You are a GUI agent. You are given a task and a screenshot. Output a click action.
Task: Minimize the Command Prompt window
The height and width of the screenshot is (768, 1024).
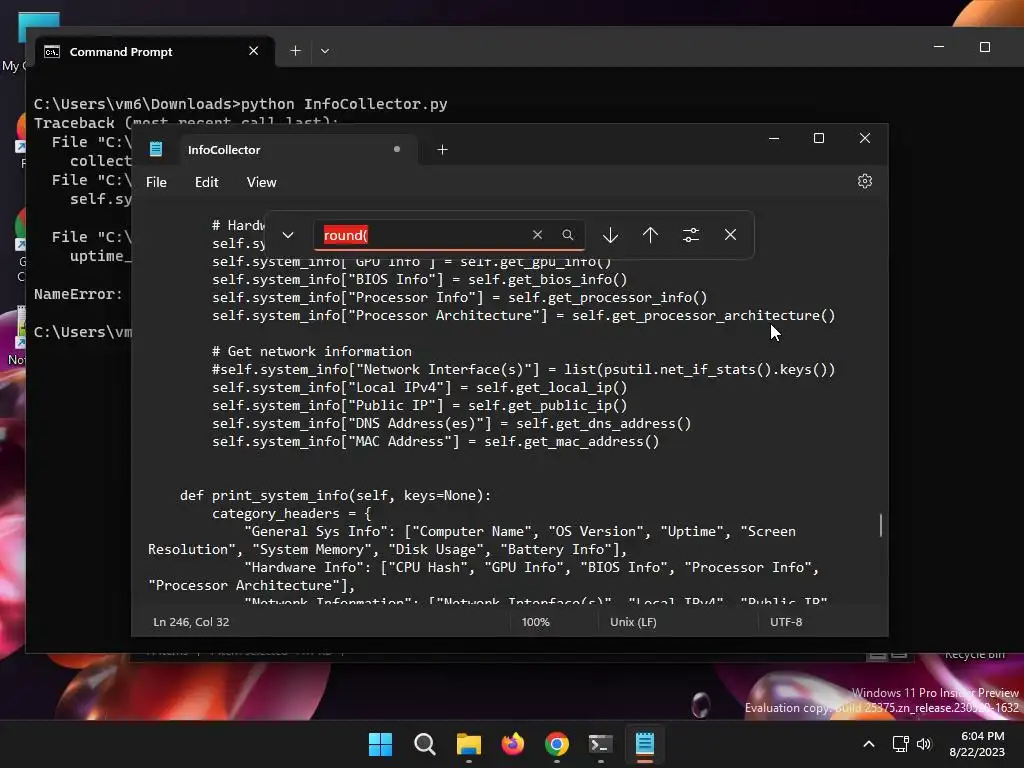click(938, 47)
